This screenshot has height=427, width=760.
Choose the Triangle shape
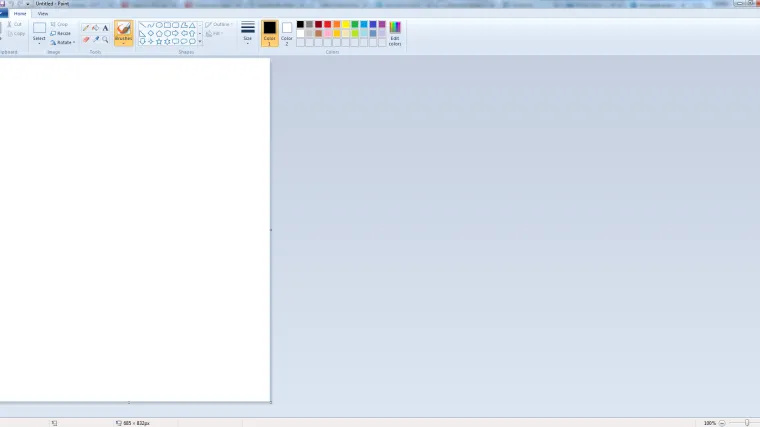[x=192, y=25]
